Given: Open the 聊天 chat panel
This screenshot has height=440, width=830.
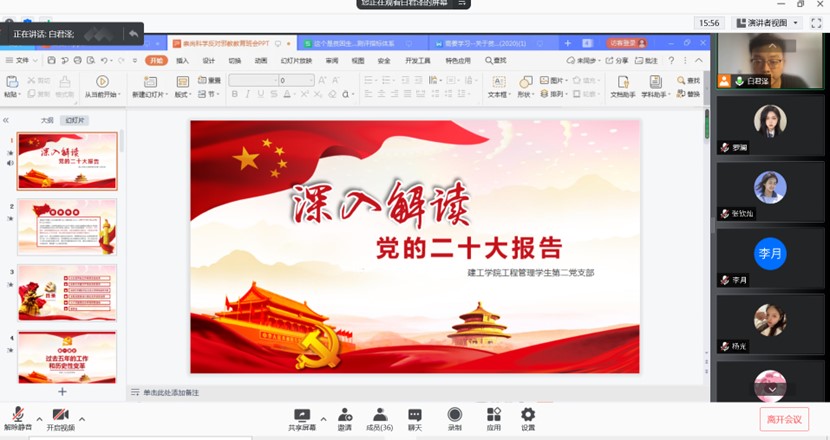Looking at the screenshot, I should click(415, 419).
